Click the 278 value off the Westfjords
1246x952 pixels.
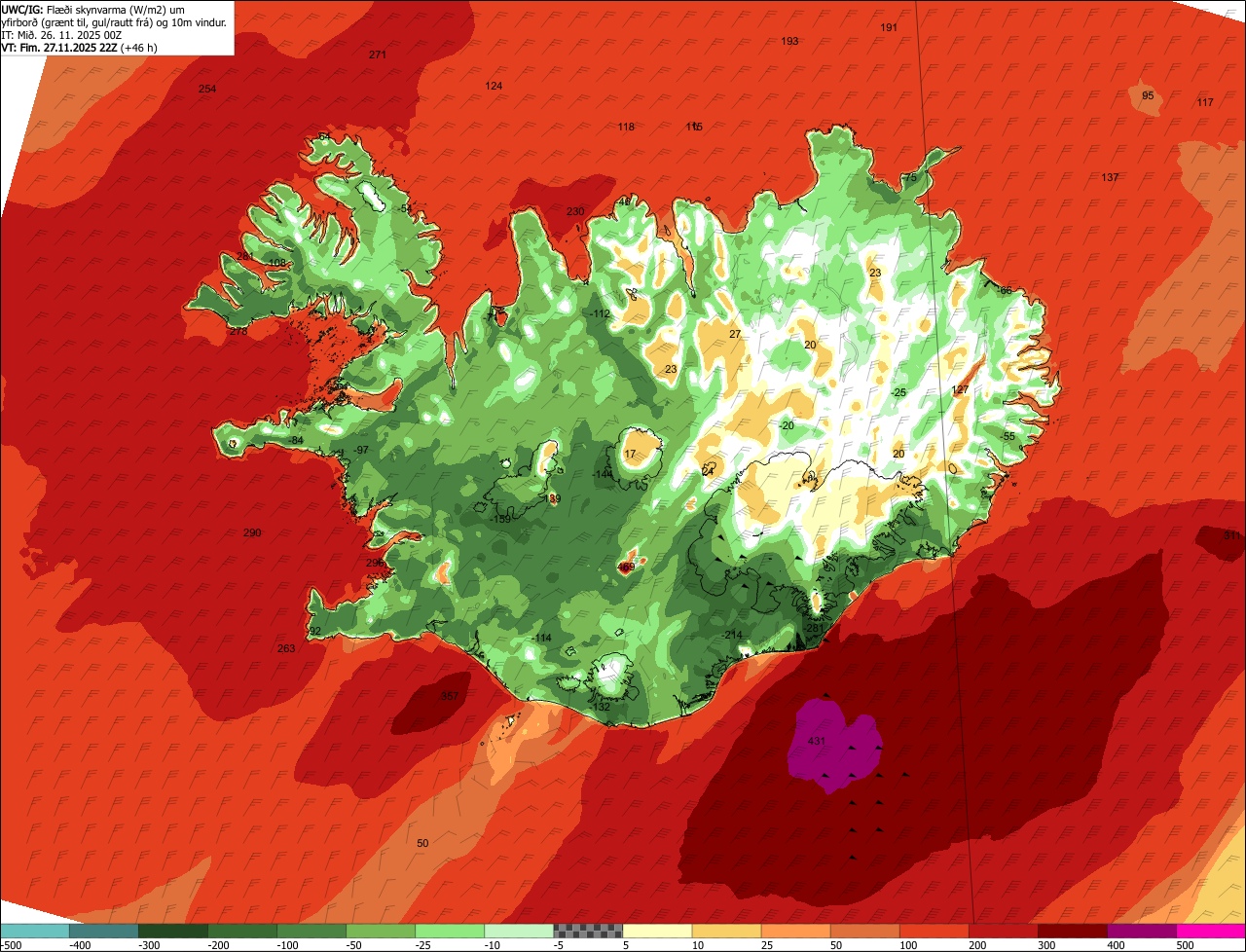(x=238, y=330)
